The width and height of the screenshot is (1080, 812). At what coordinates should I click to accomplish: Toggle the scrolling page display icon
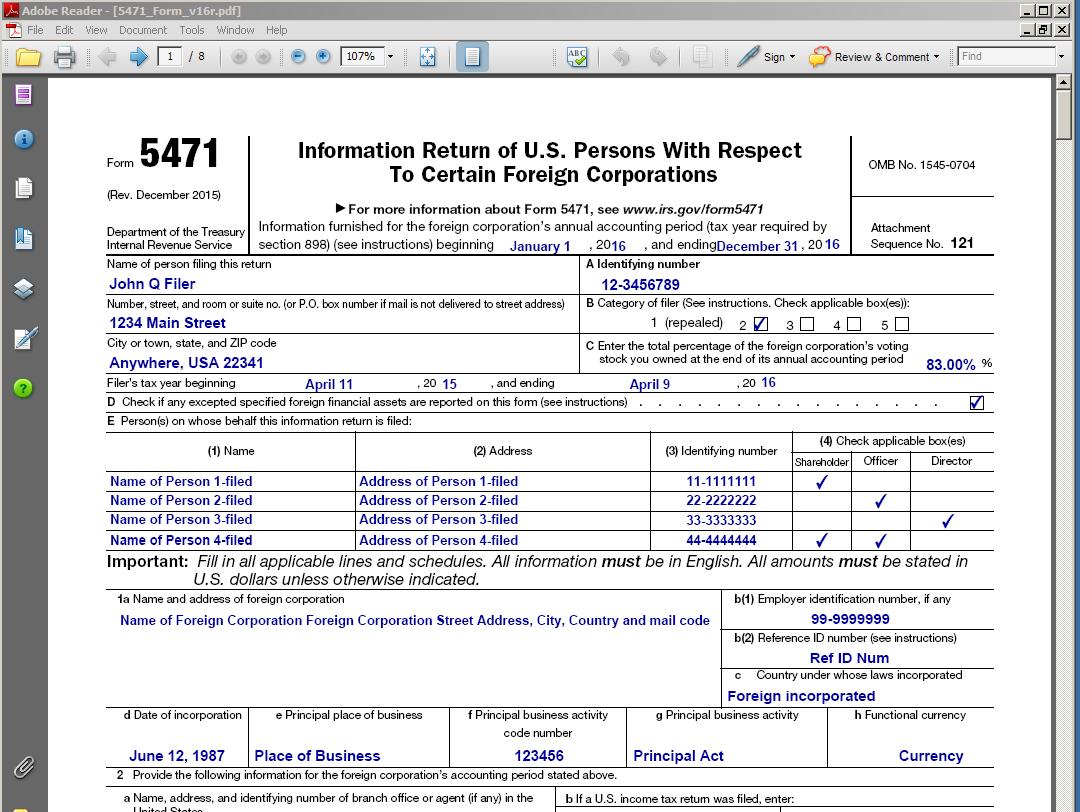point(472,56)
